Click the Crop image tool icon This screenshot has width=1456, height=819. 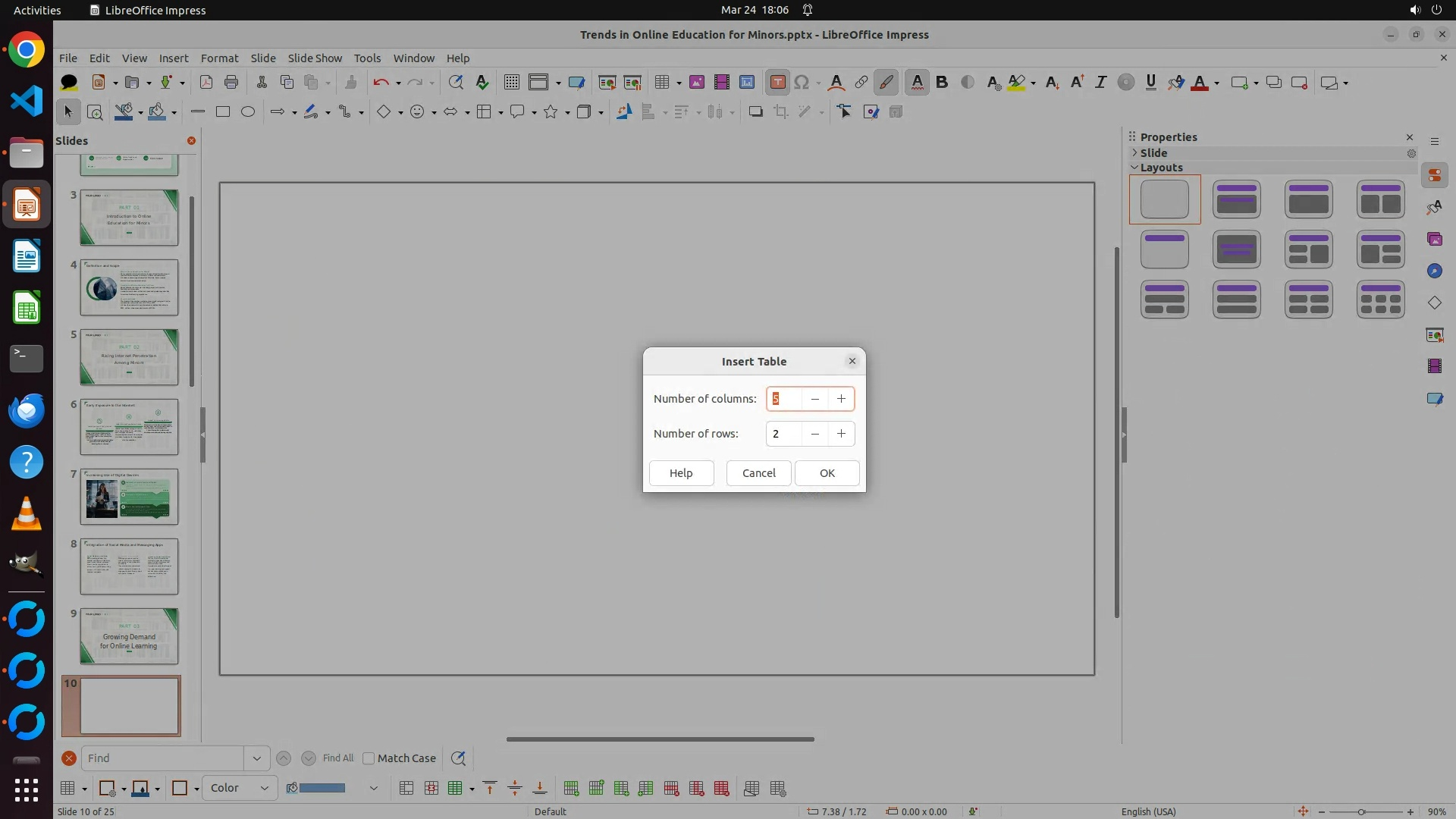coord(780,112)
